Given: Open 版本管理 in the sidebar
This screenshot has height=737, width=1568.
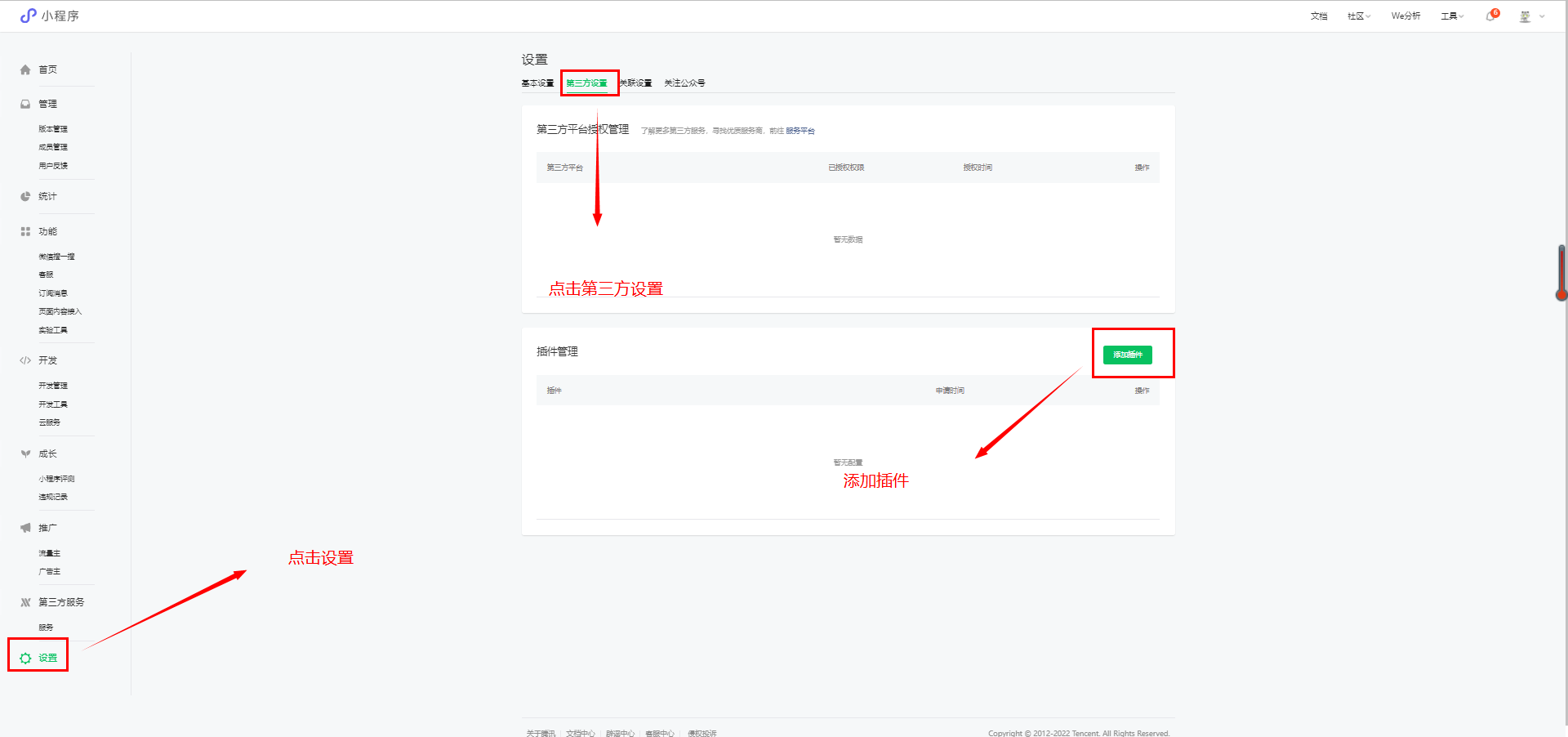Looking at the screenshot, I should pos(53,129).
